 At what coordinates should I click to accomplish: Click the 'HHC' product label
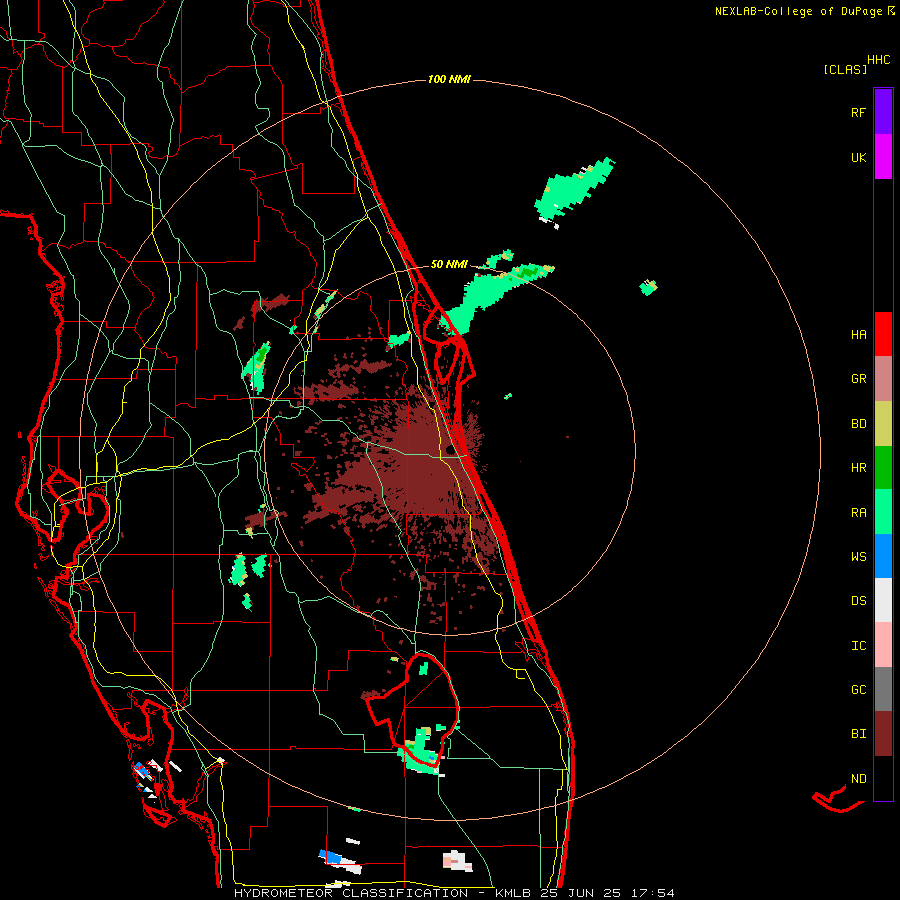click(x=878, y=60)
